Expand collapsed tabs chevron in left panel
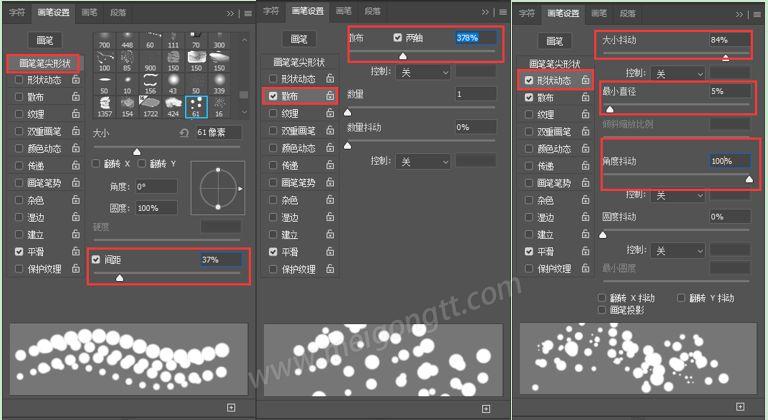The width and height of the screenshot is (768, 420). (231, 13)
